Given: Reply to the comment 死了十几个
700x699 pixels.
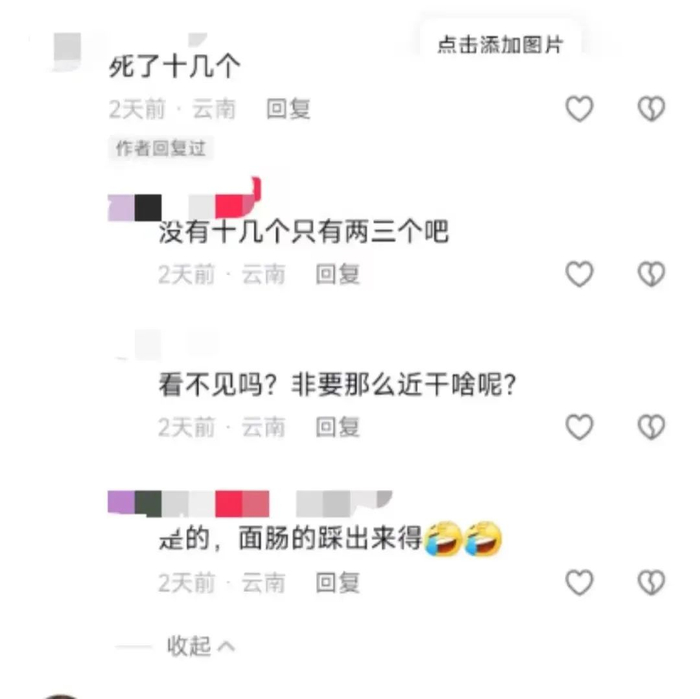Looking at the screenshot, I should [288, 109].
